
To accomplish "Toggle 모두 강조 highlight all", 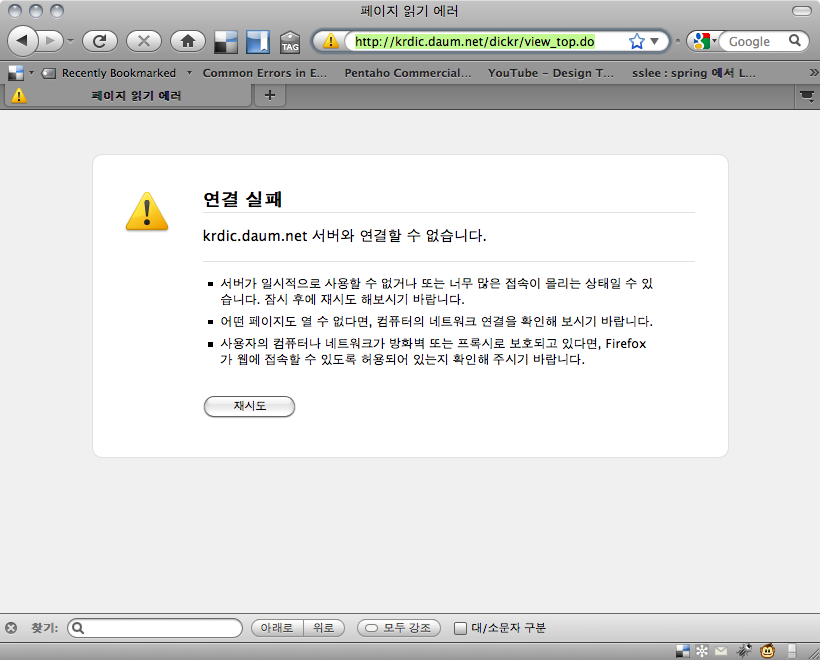I will 399,628.
